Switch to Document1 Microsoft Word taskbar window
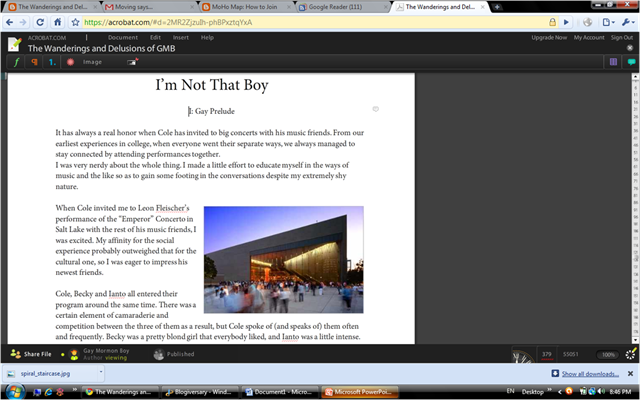Screen dimensions: 640x400 pos(280,392)
